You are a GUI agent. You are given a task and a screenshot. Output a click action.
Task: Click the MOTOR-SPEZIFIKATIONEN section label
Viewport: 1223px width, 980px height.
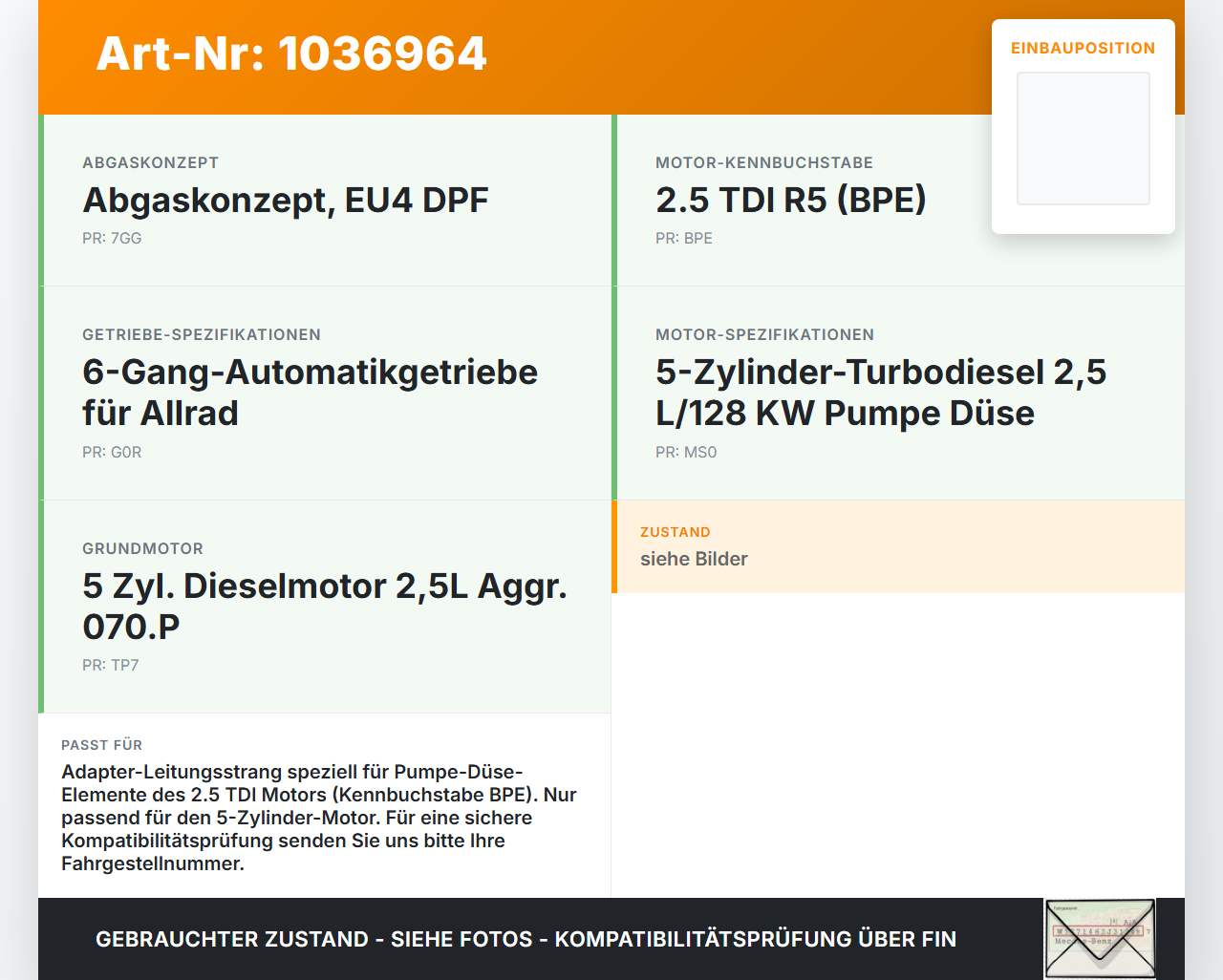point(765,334)
